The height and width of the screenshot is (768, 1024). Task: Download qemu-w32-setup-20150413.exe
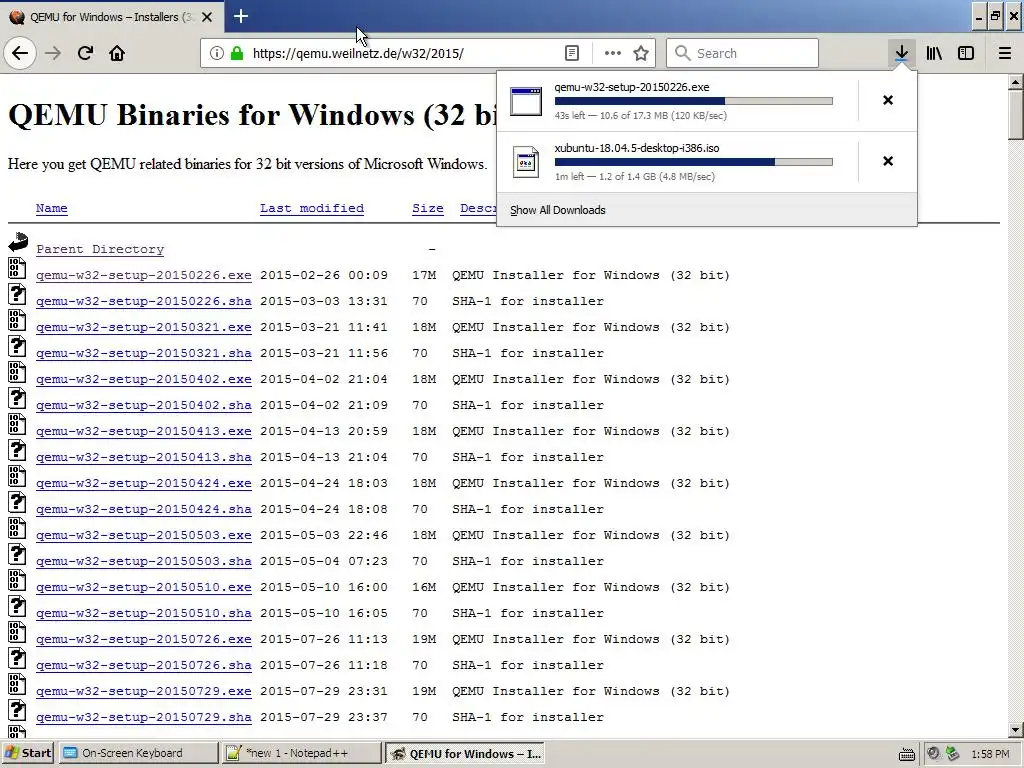(144, 432)
